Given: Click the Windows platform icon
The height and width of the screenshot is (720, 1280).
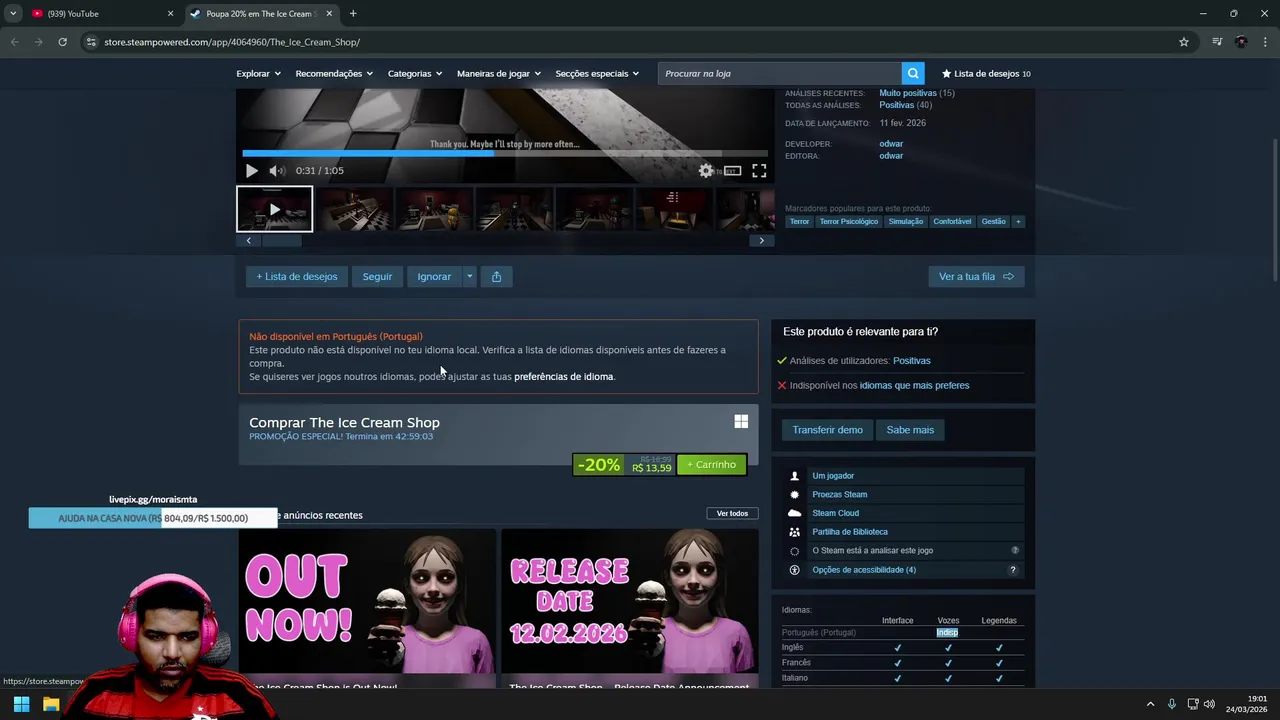Looking at the screenshot, I should (741, 422).
